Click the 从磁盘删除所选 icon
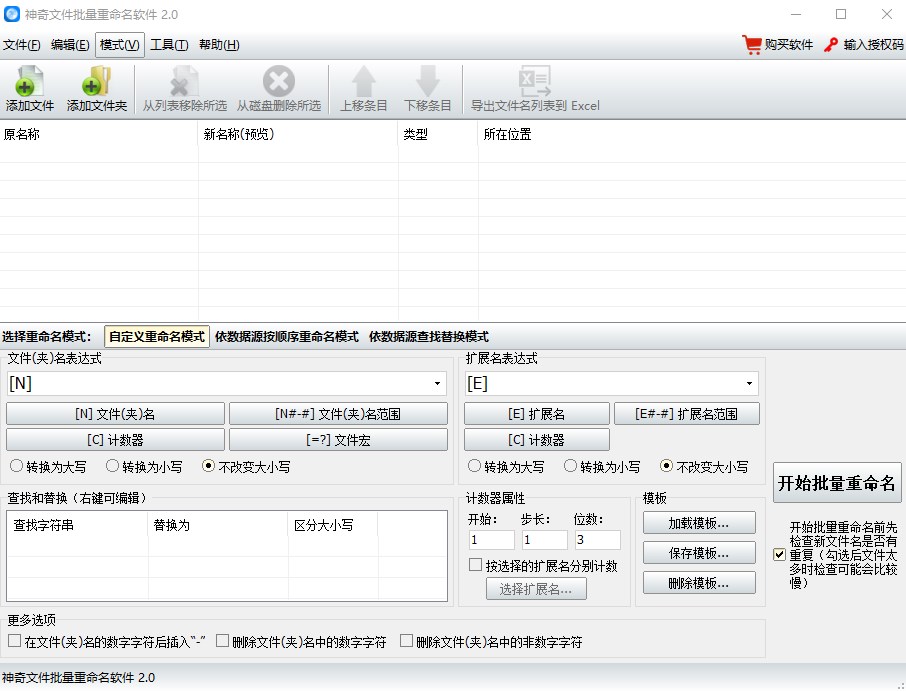 (x=278, y=82)
